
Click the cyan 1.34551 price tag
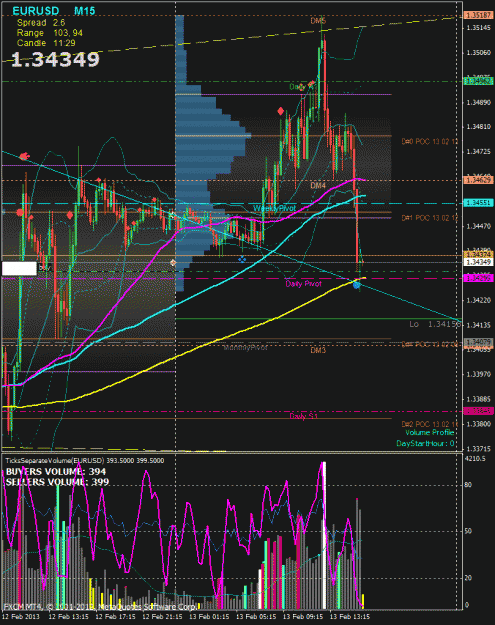pyautogui.click(x=478, y=203)
